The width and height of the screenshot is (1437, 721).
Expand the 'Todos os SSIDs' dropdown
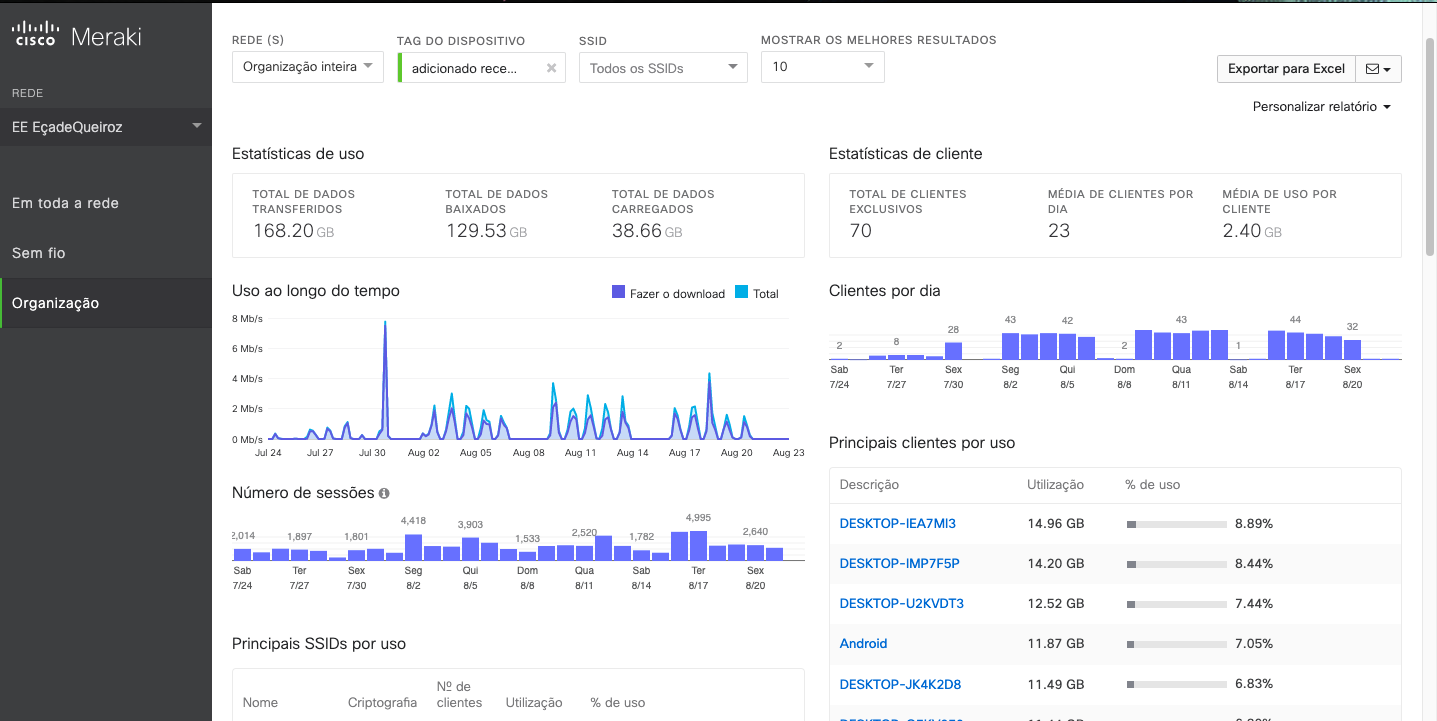click(x=663, y=68)
